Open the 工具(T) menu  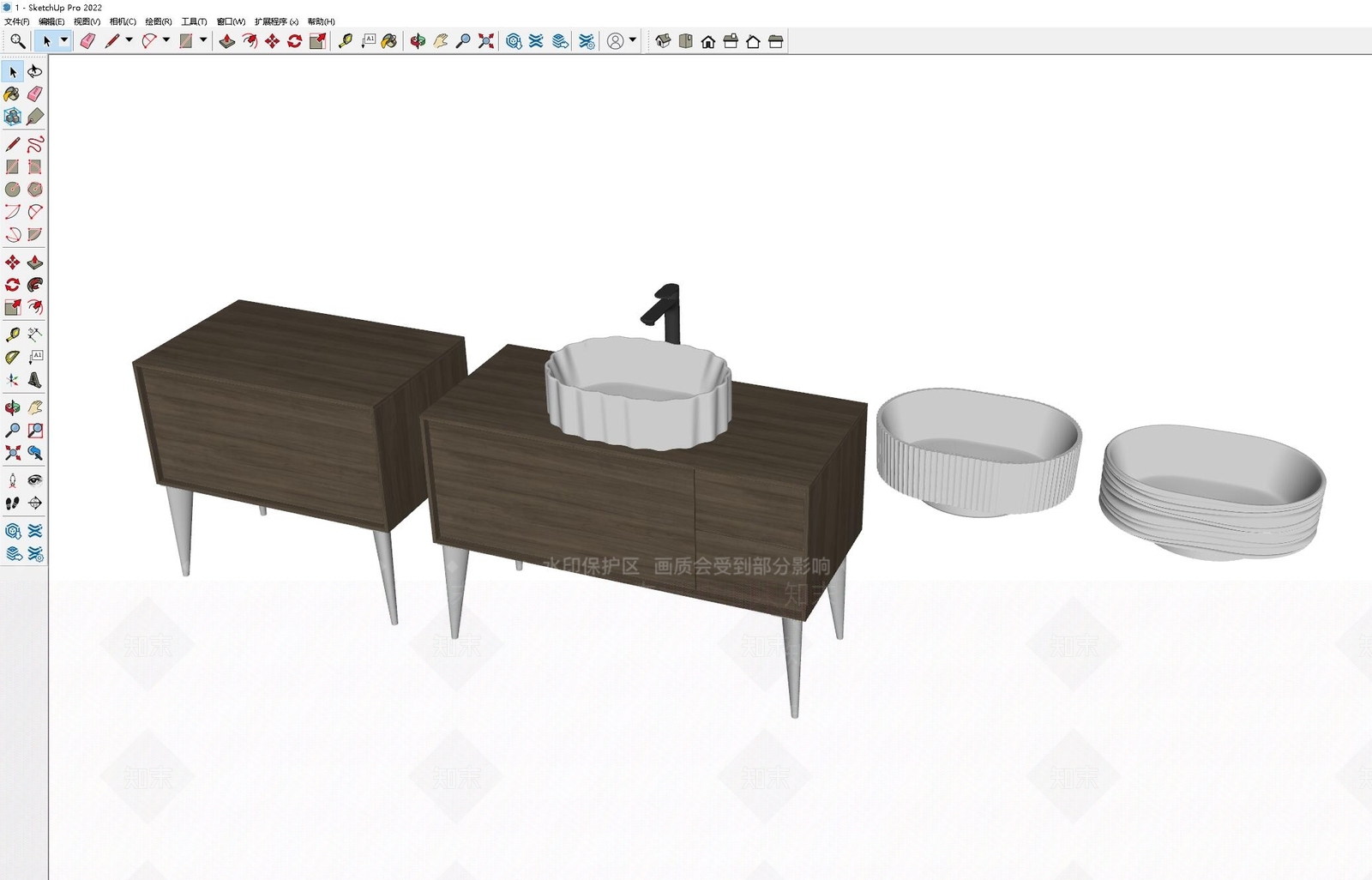pyautogui.click(x=194, y=21)
